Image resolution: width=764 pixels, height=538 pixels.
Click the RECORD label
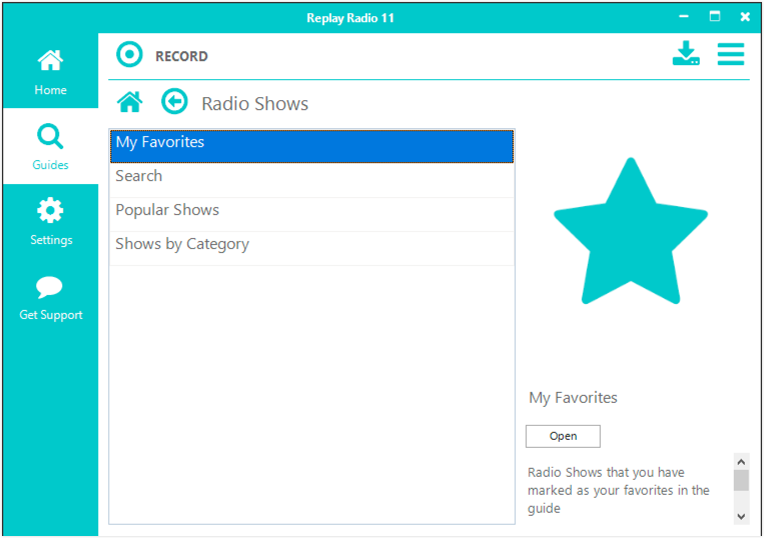(x=181, y=57)
